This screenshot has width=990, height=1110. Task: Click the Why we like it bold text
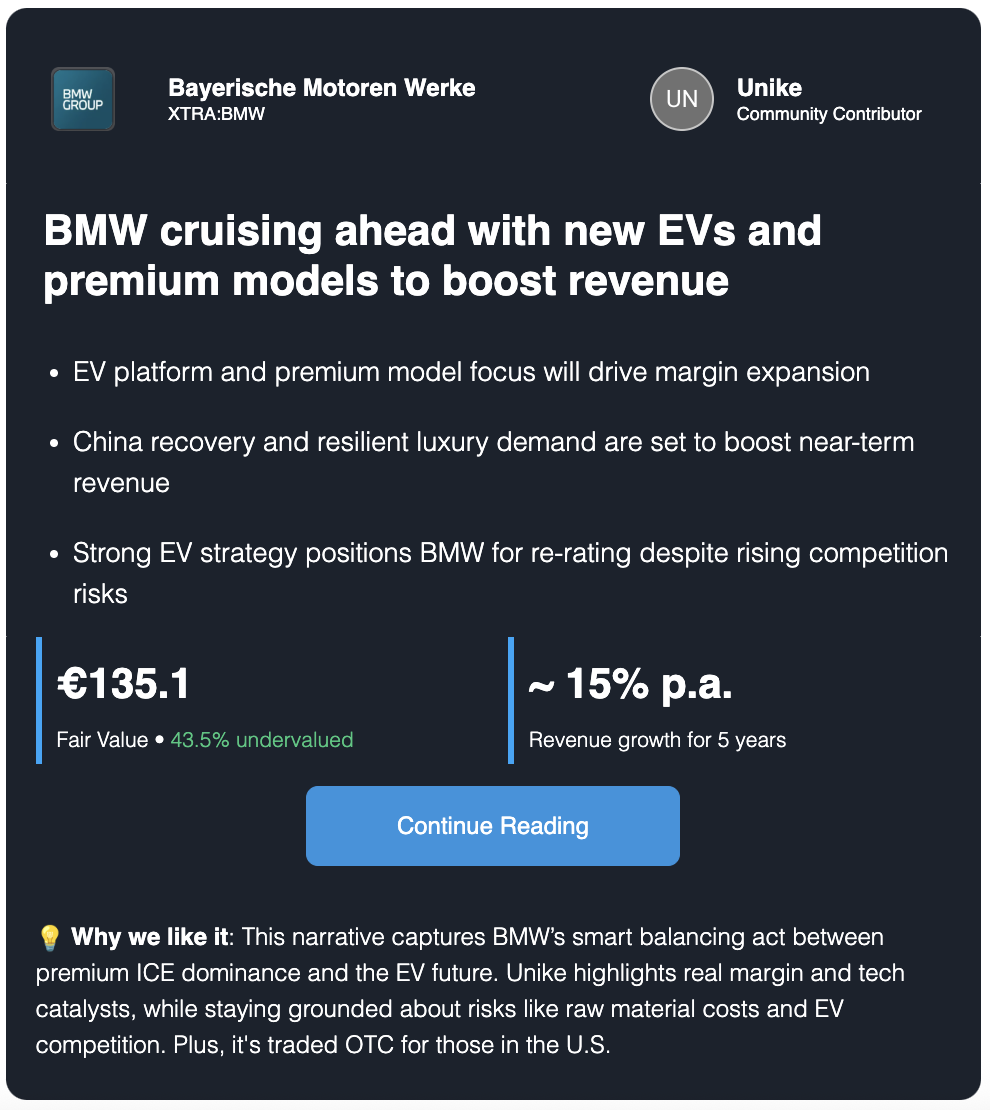(150, 937)
